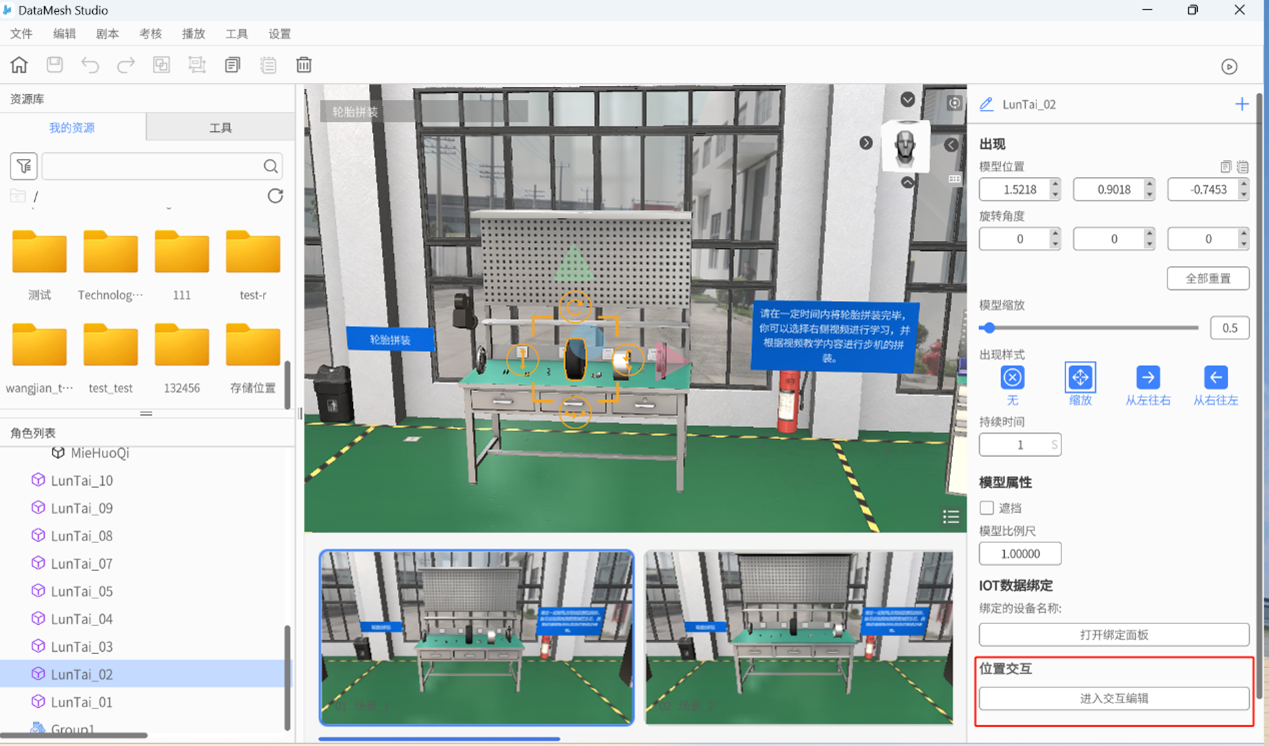The height and width of the screenshot is (746, 1269).
Task: Click the second scene thumbnail below the viewport
Action: (x=799, y=637)
